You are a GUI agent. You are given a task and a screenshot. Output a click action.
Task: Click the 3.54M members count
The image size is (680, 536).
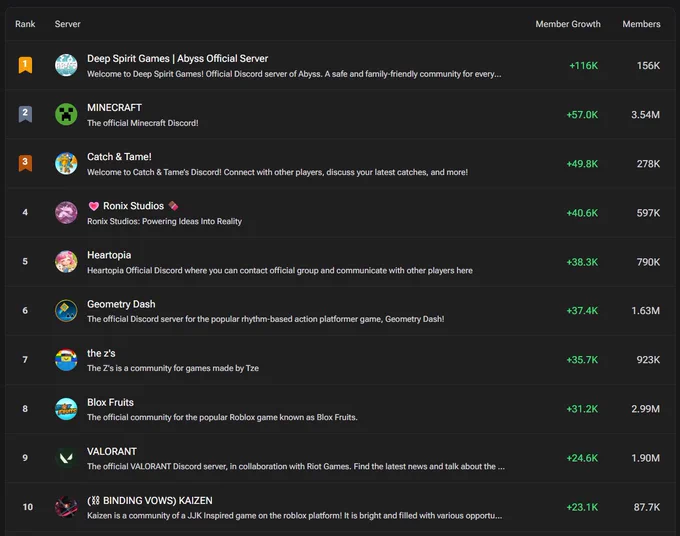click(645, 114)
